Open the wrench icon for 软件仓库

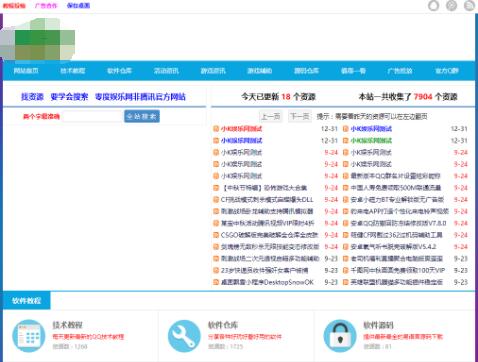coord(184,336)
